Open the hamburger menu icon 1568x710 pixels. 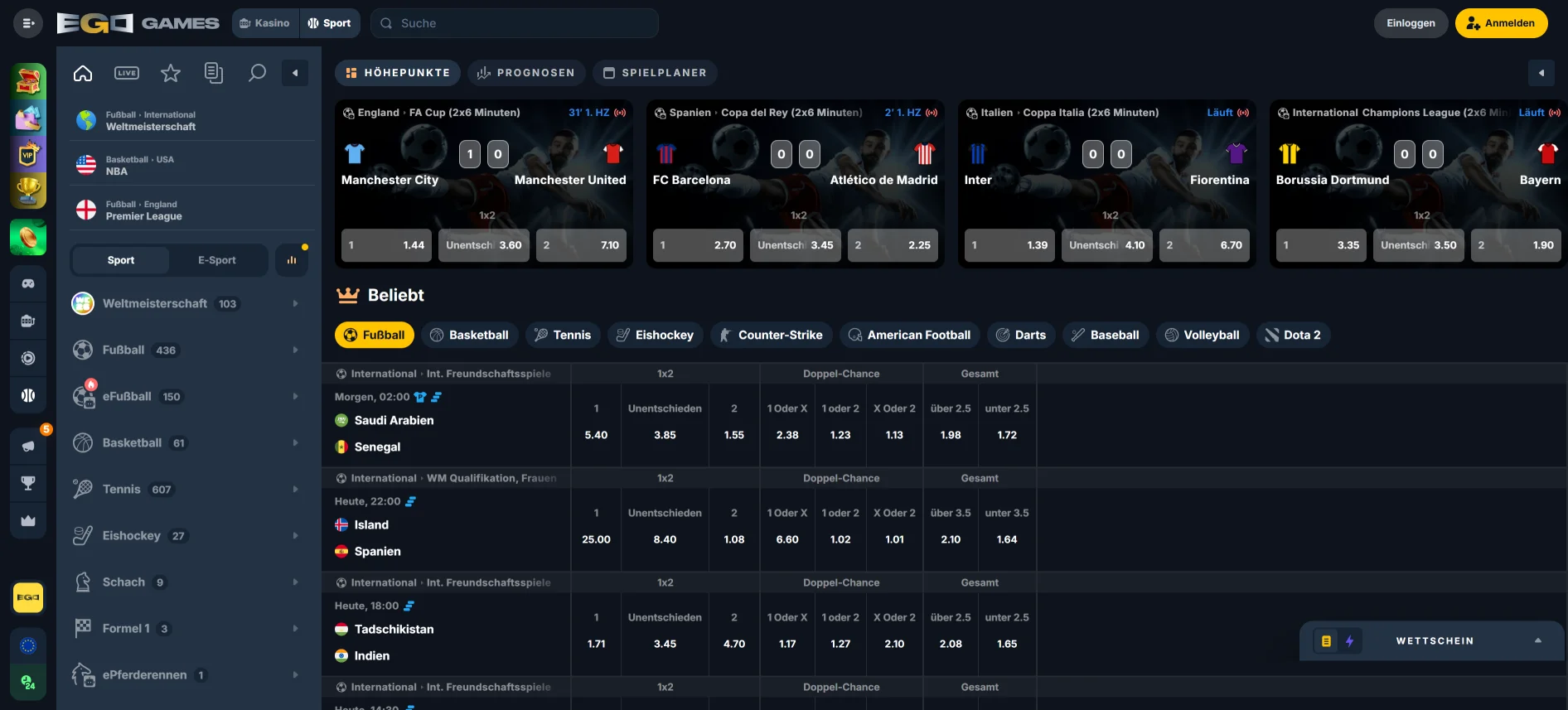point(28,23)
